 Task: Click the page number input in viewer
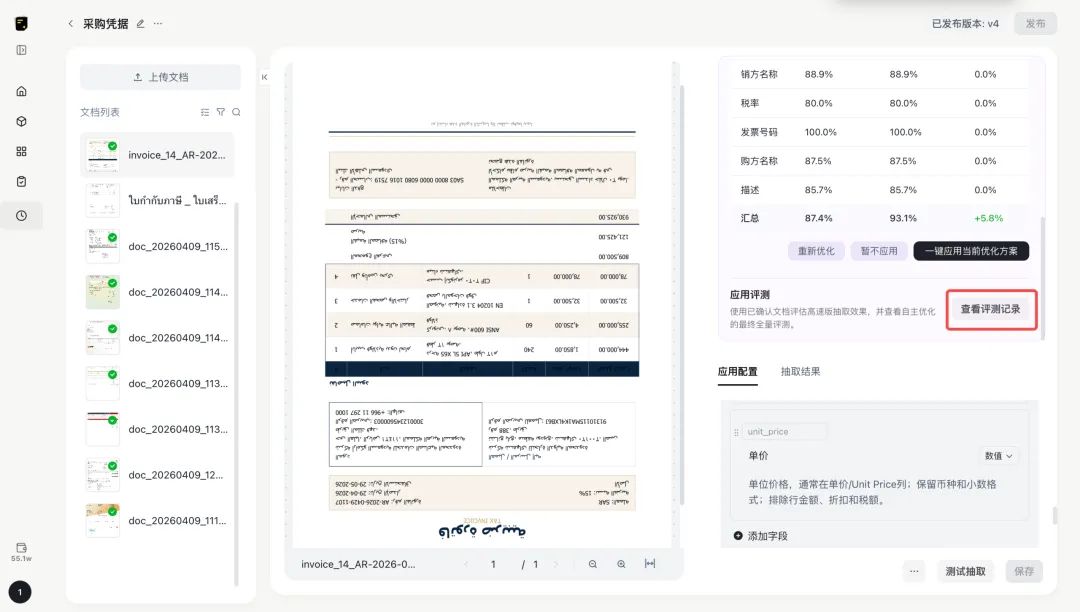tap(493, 564)
